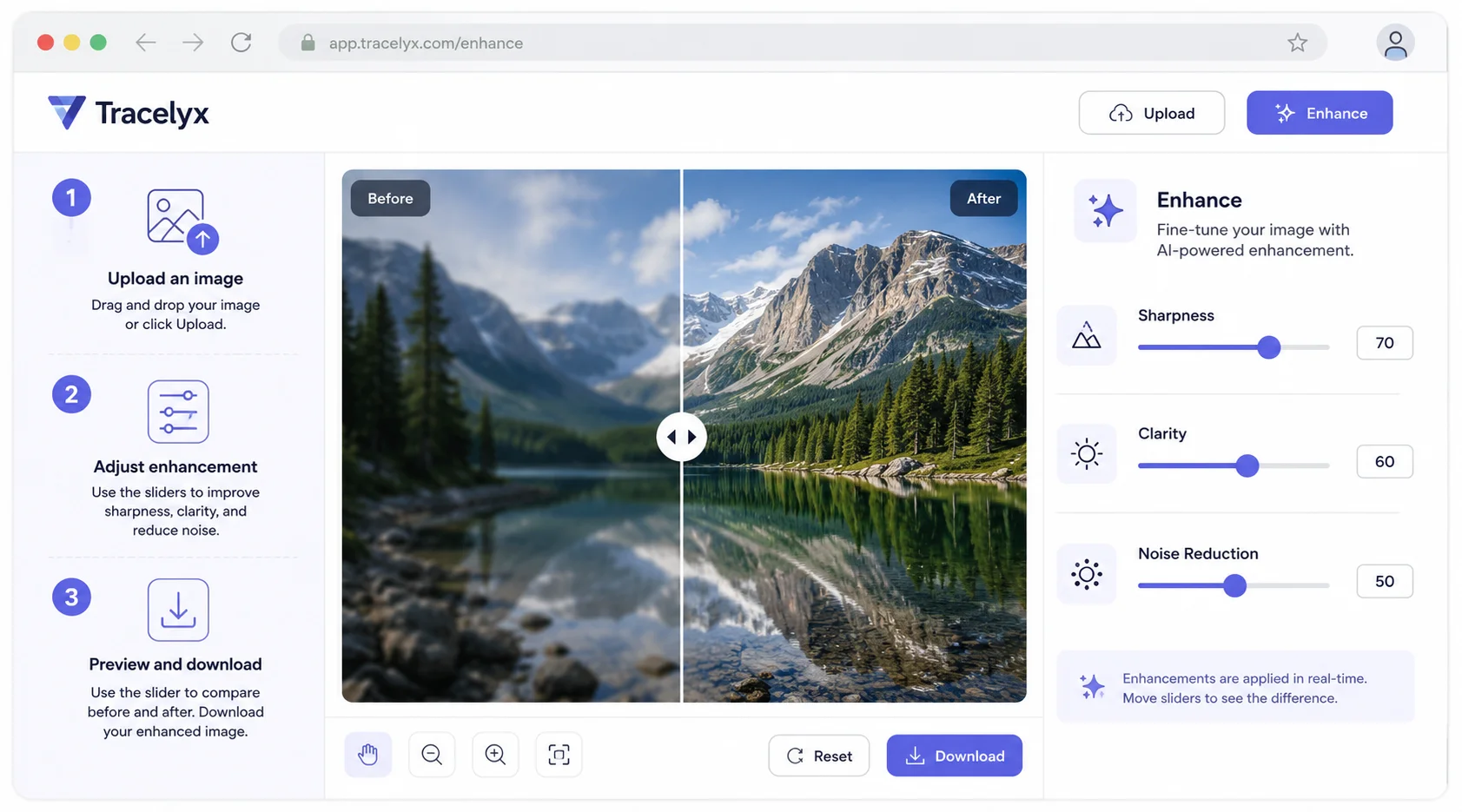Click the "Adjust enhancement" heading
The width and height of the screenshot is (1462, 812).
[175, 466]
